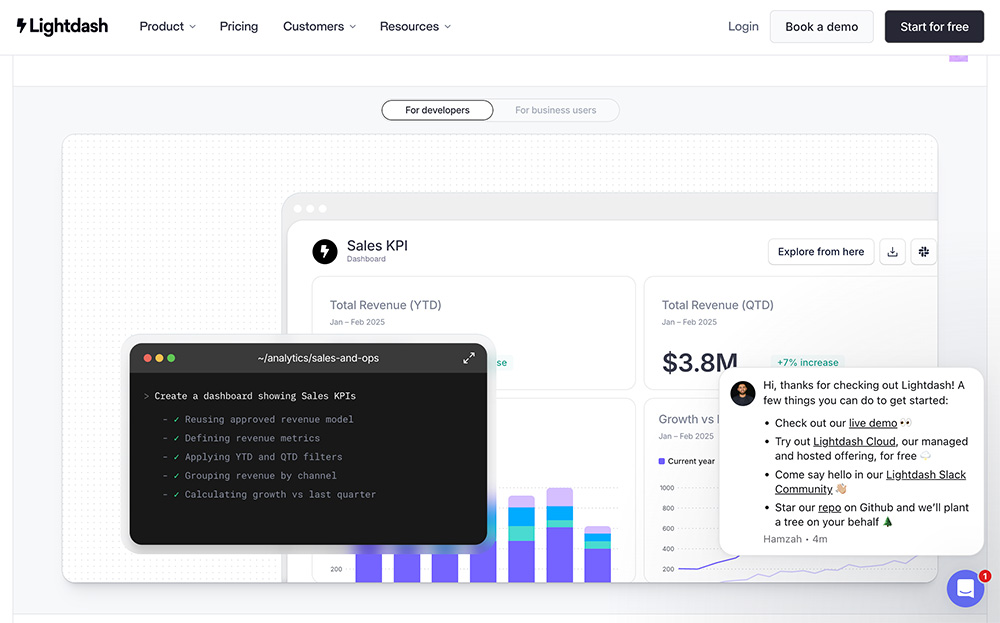Switch to For business users tab
Screen dimensions: 1000x623
click(555, 110)
